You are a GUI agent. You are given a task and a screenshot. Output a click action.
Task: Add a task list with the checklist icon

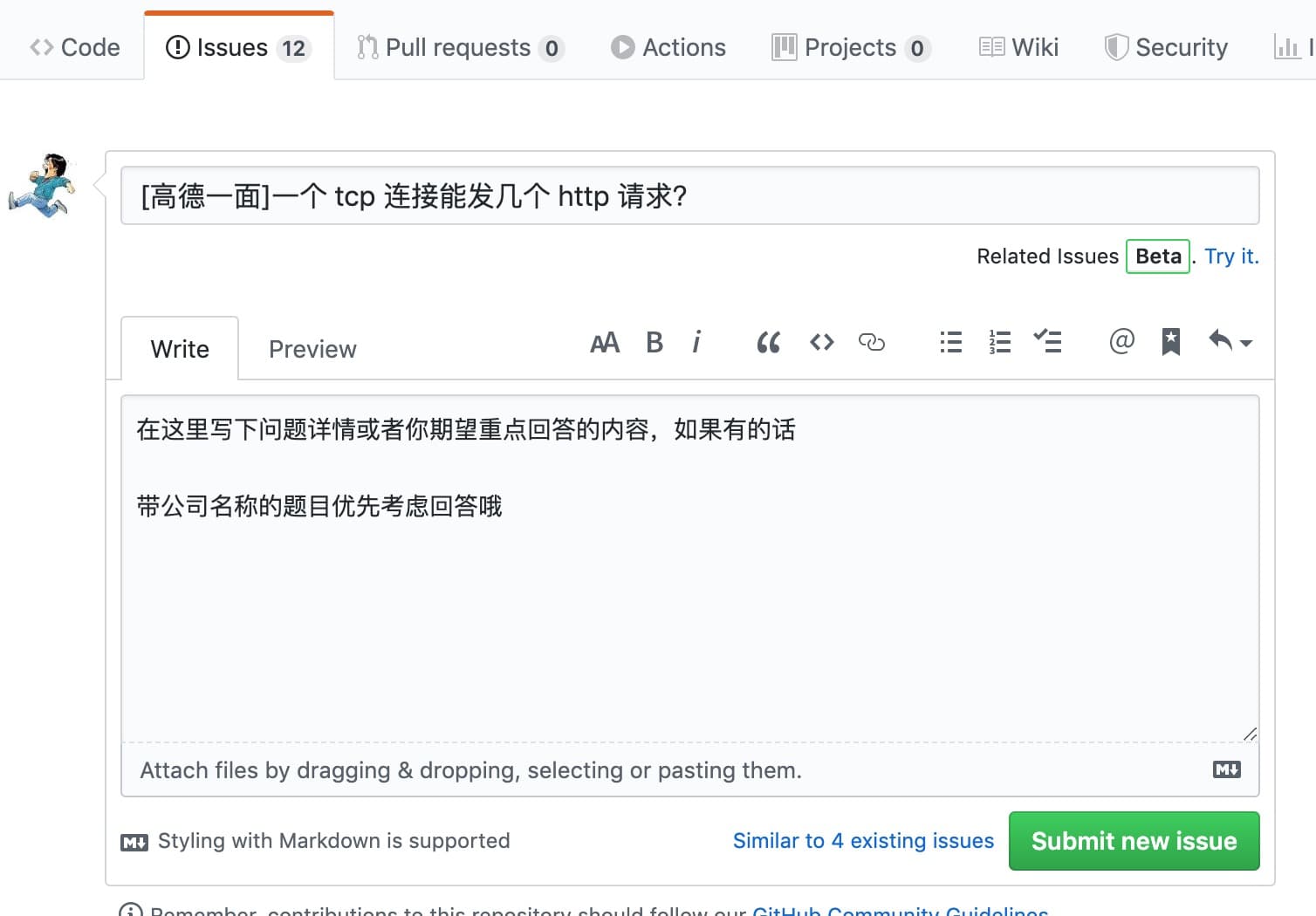point(1047,341)
